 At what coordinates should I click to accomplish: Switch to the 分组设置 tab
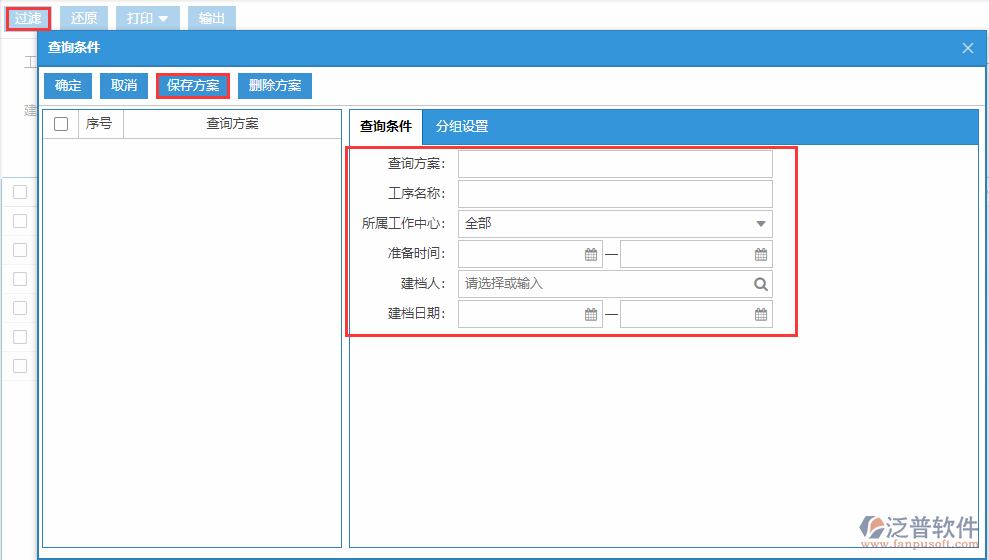(462, 127)
